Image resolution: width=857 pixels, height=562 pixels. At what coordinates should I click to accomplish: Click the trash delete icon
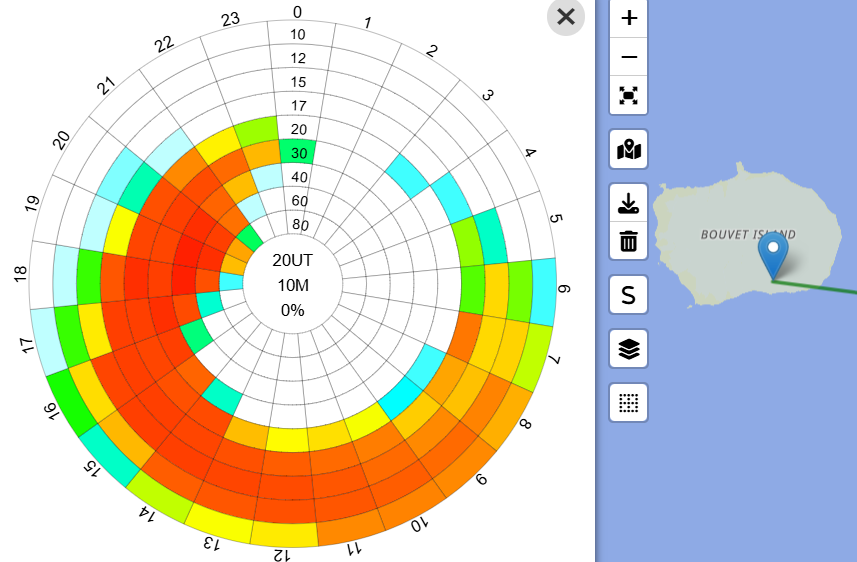629,241
